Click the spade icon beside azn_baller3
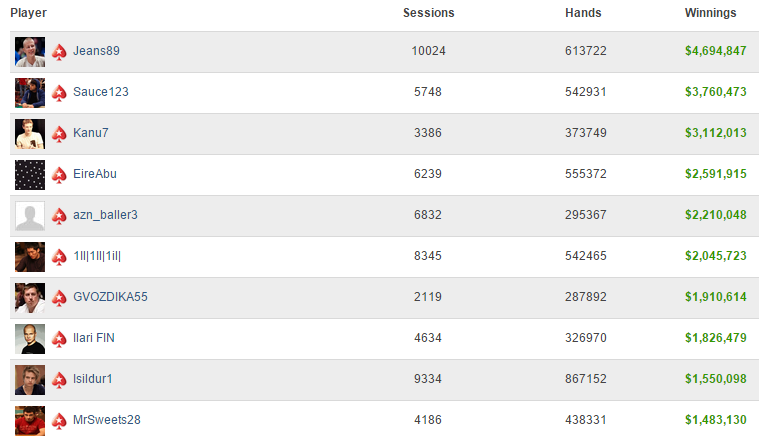Viewport: 759px width, 438px height. (x=59, y=216)
